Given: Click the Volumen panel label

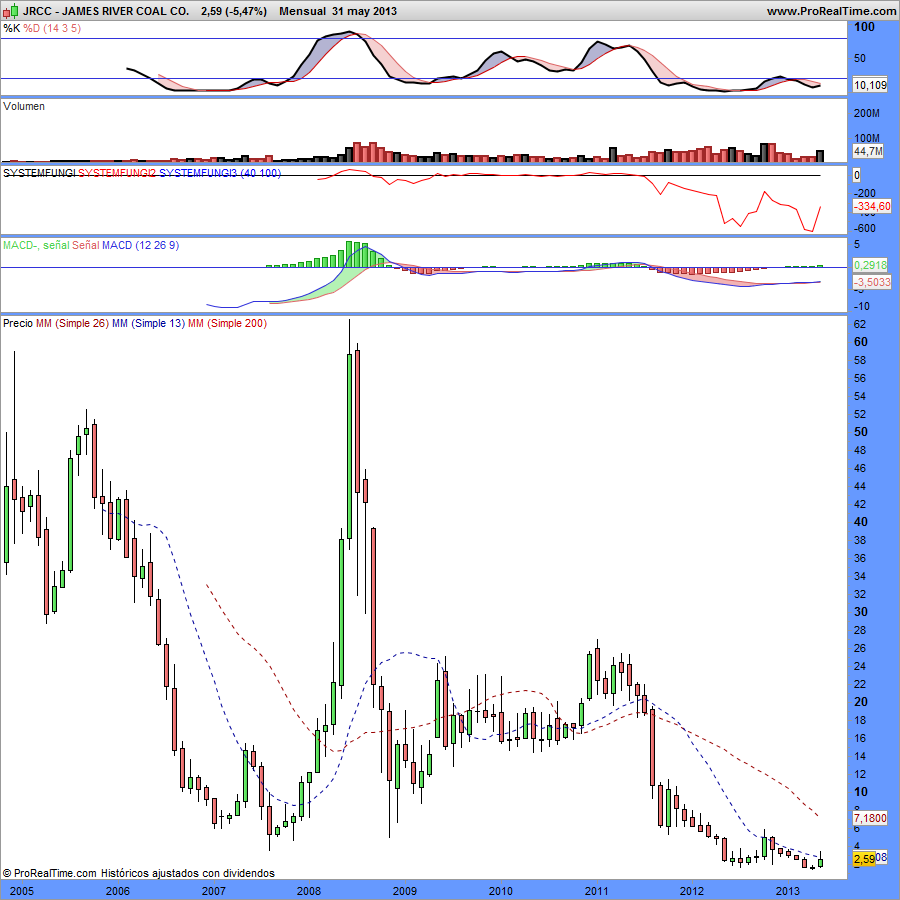Looking at the screenshot, I should (x=24, y=106).
